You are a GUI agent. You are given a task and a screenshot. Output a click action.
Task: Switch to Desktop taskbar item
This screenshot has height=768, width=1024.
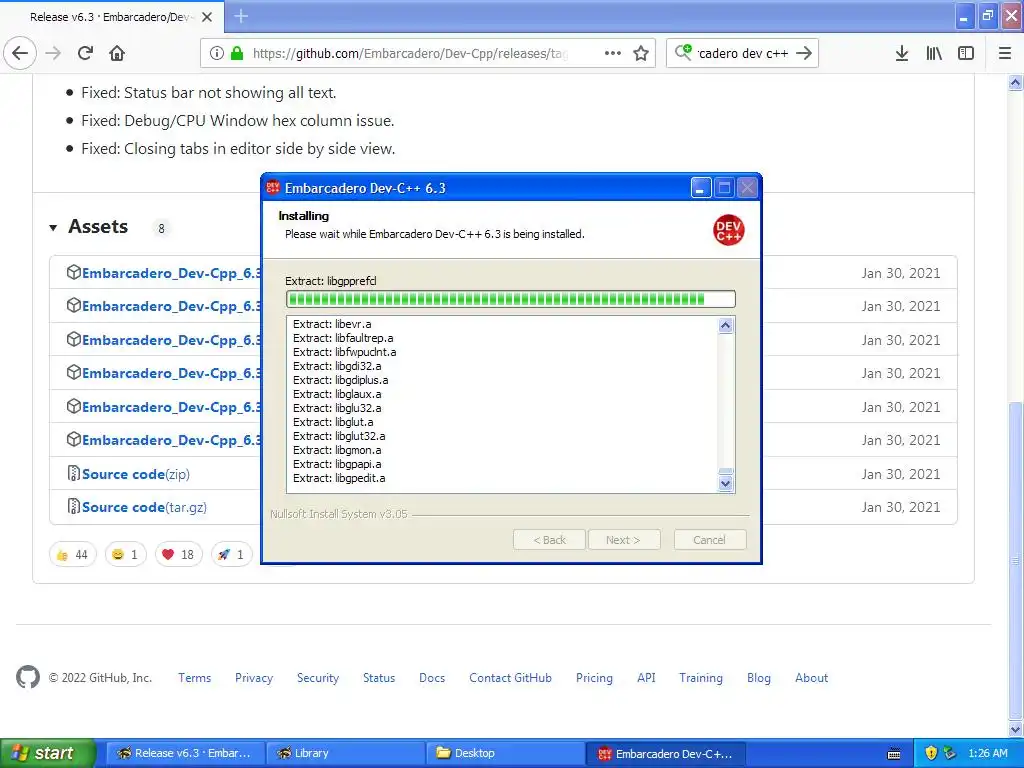coord(505,753)
